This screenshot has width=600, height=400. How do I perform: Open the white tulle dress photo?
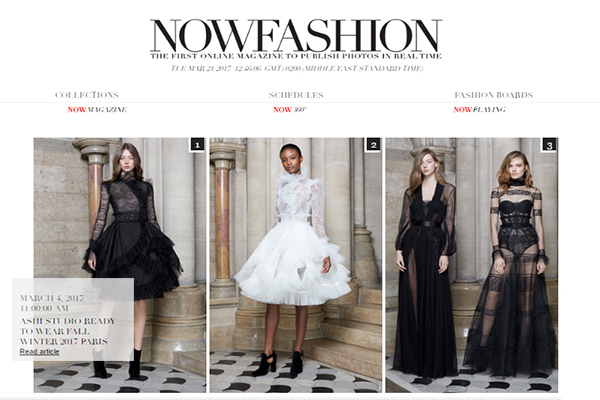(x=296, y=265)
